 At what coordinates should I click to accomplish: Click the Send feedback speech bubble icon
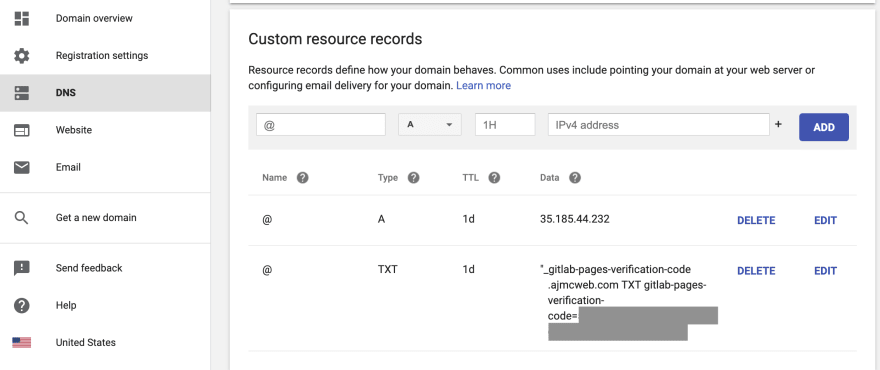21,268
